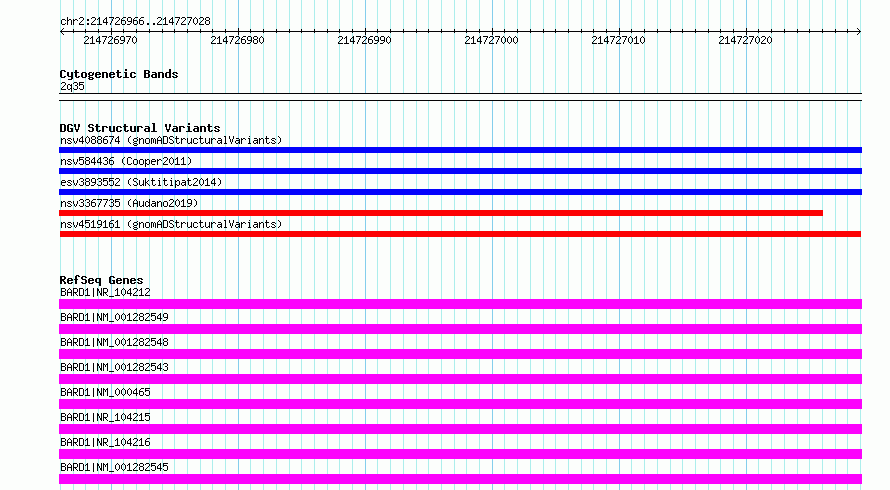Click the red bar under nsv4519161
Screen dimensions: 890x490
(460, 234)
